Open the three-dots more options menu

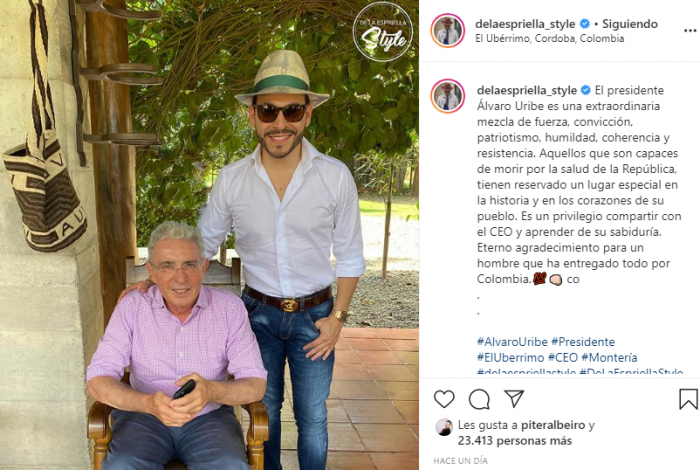point(690,30)
